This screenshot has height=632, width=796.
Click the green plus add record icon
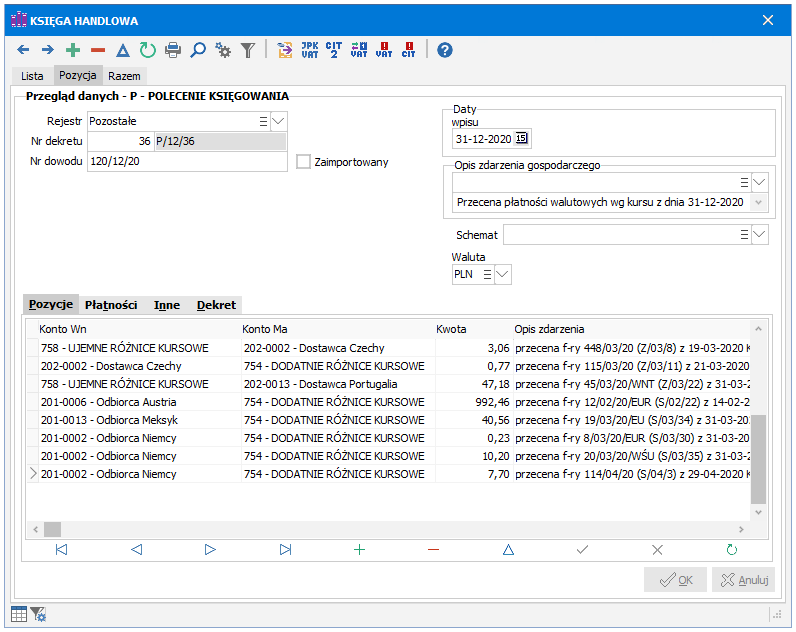72,49
